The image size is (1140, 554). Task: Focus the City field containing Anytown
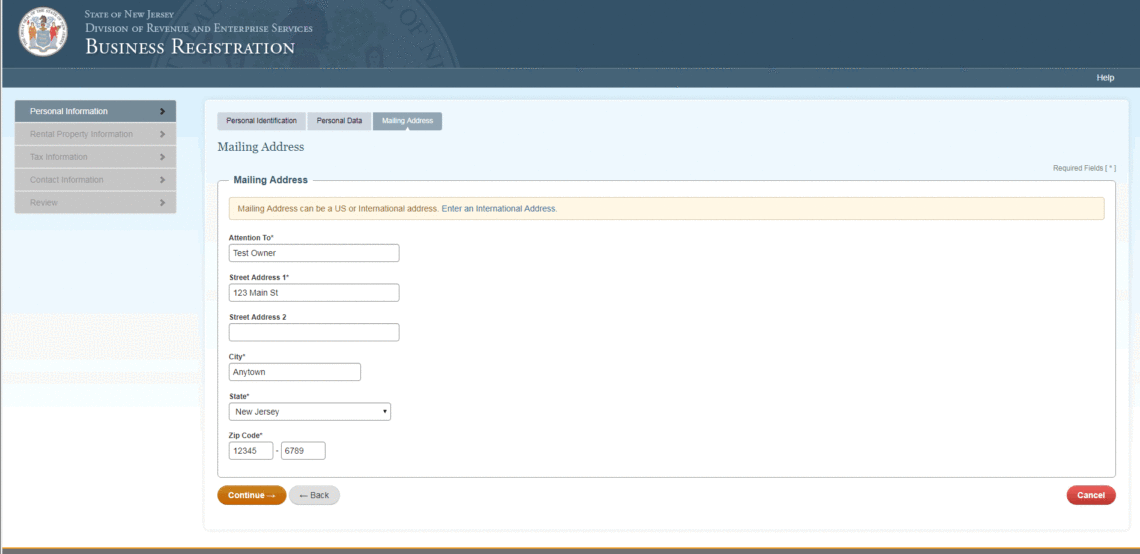[294, 372]
